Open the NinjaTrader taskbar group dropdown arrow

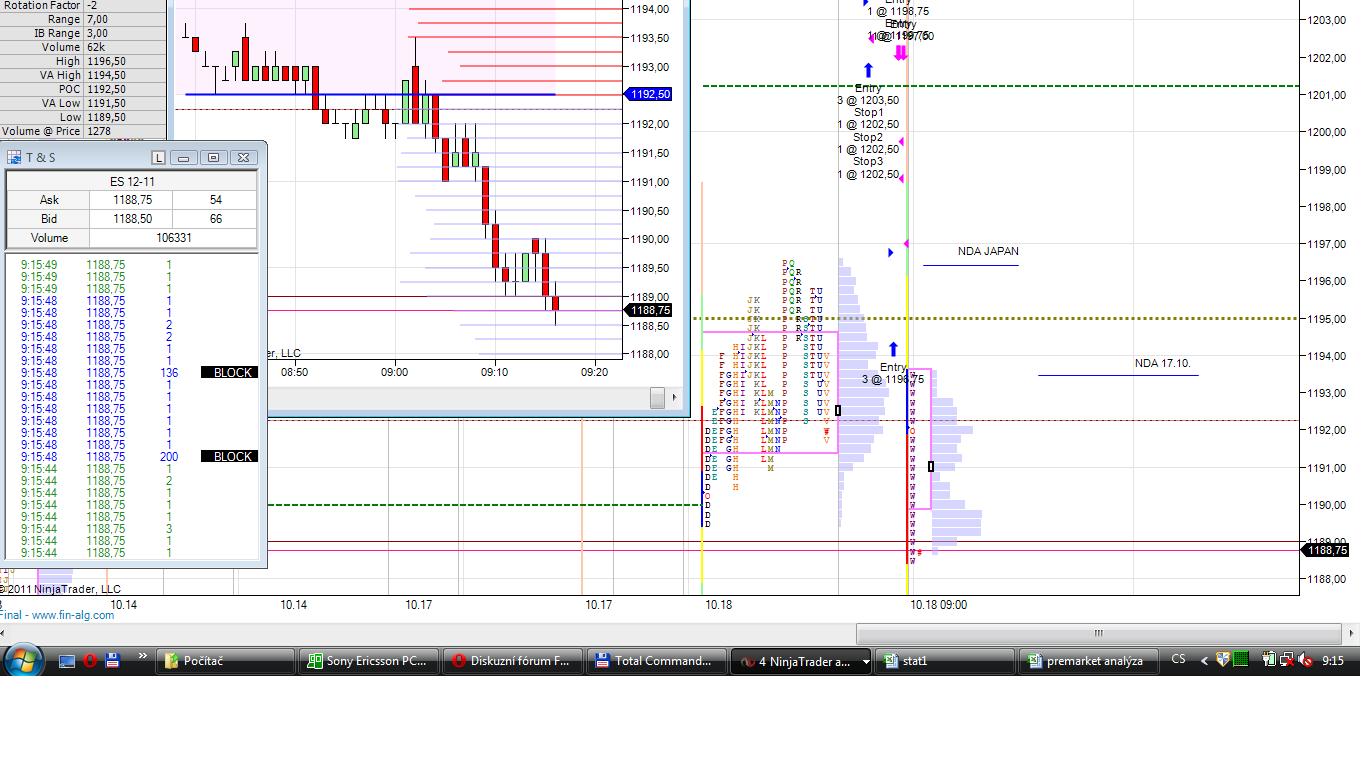865,662
